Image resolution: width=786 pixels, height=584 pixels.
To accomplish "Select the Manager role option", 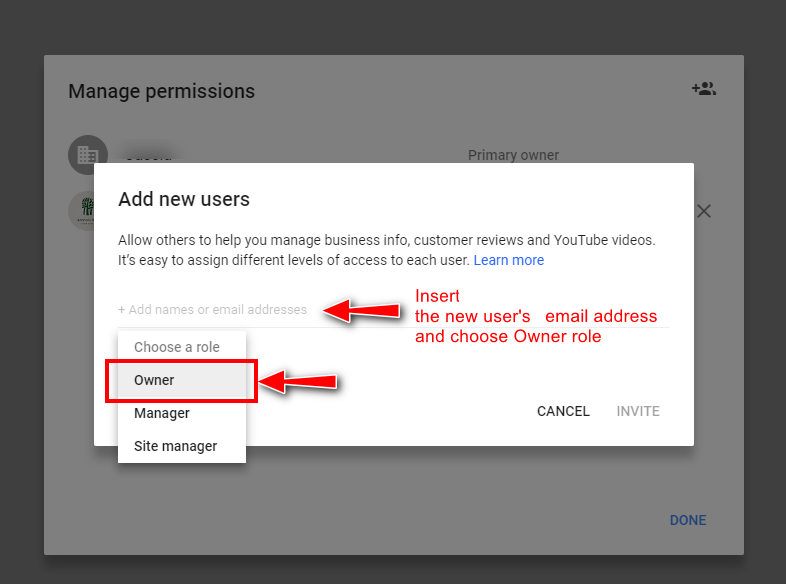I will tap(182, 413).
